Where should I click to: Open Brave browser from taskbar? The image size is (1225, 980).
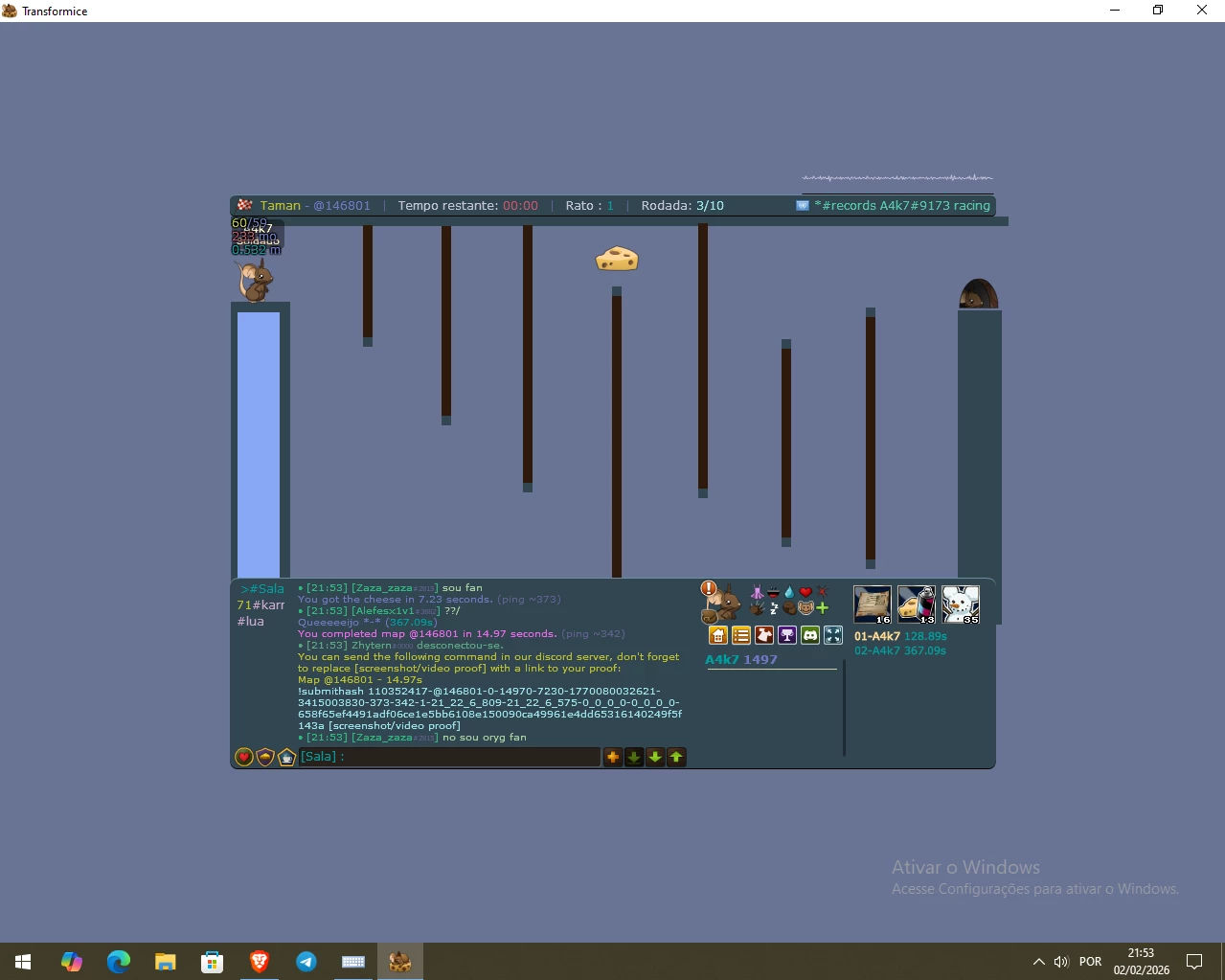259,962
